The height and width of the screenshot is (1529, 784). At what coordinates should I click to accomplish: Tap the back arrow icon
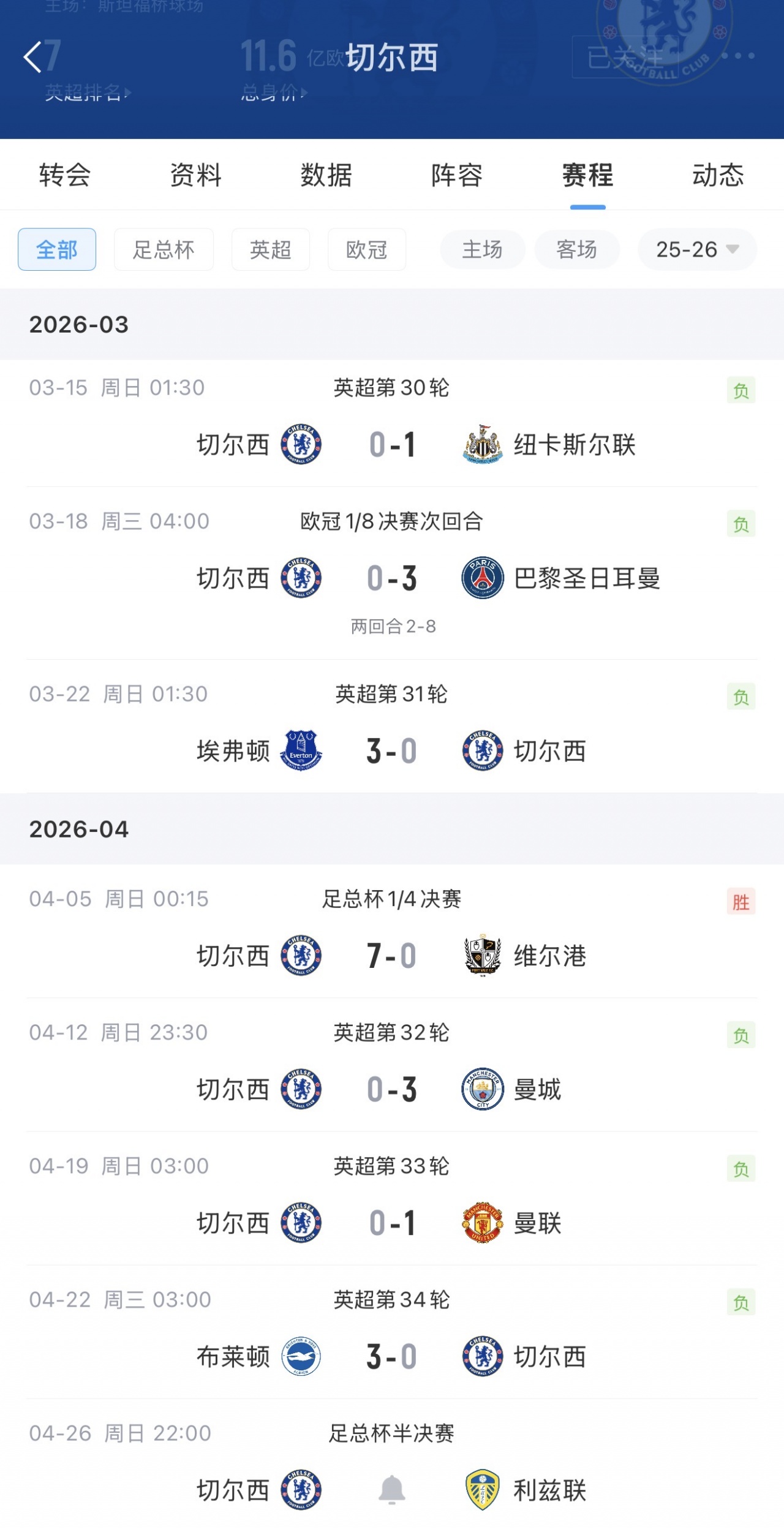point(33,57)
